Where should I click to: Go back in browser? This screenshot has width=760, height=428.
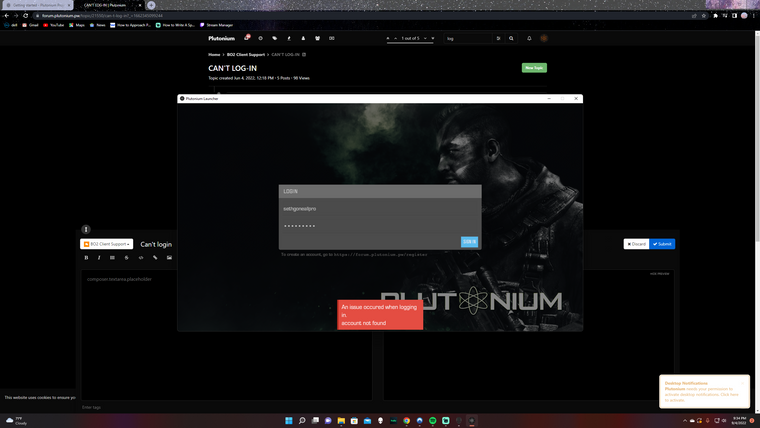click(6, 16)
